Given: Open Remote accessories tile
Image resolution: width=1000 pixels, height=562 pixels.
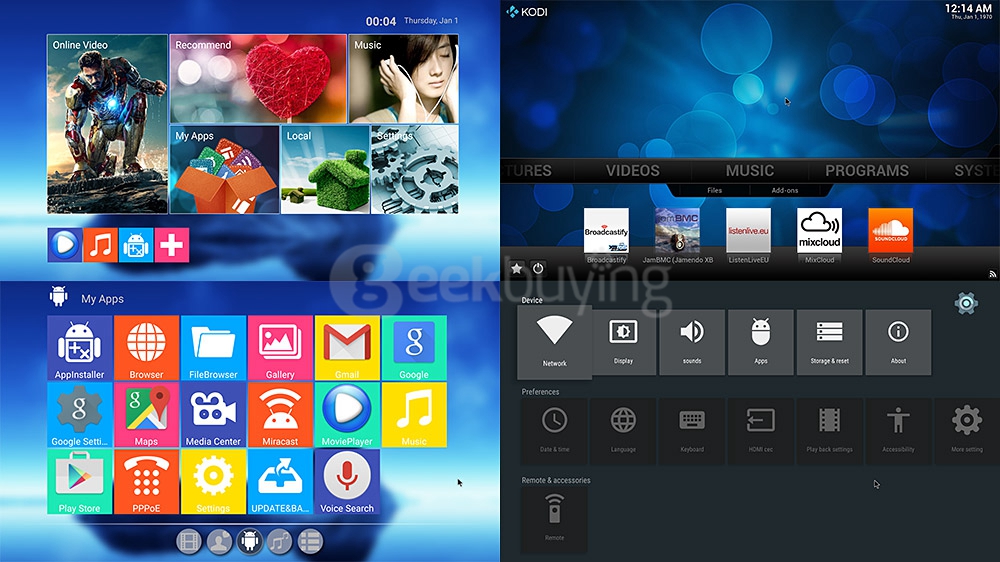Looking at the screenshot, I should point(555,519).
